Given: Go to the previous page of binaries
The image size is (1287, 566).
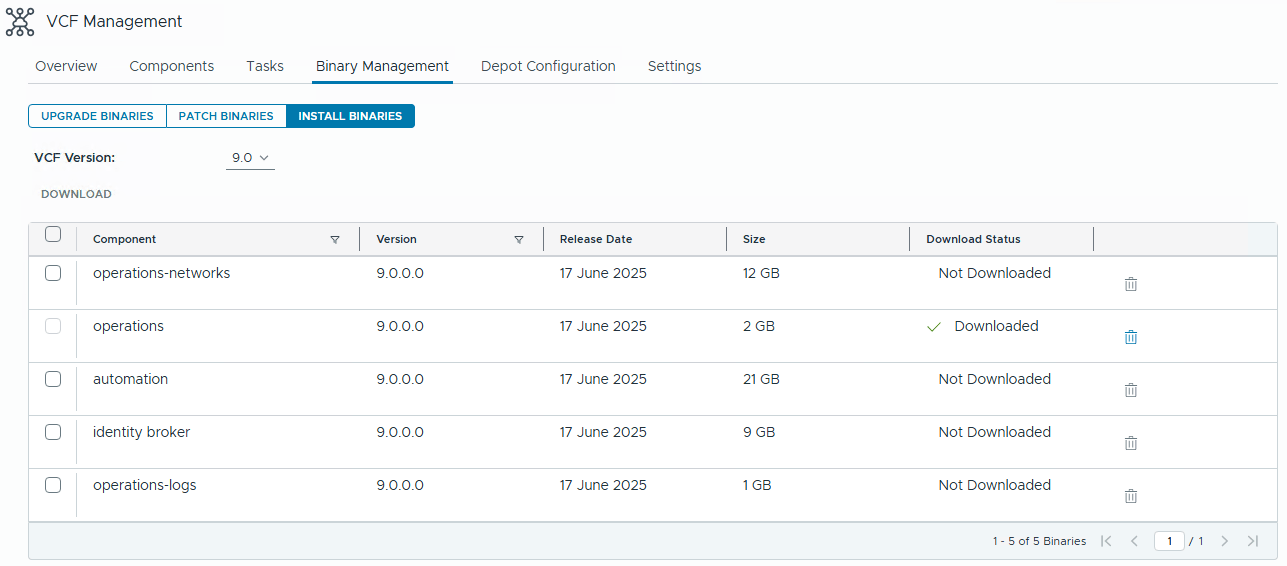Looking at the screenshot, I should point(1134,541).
